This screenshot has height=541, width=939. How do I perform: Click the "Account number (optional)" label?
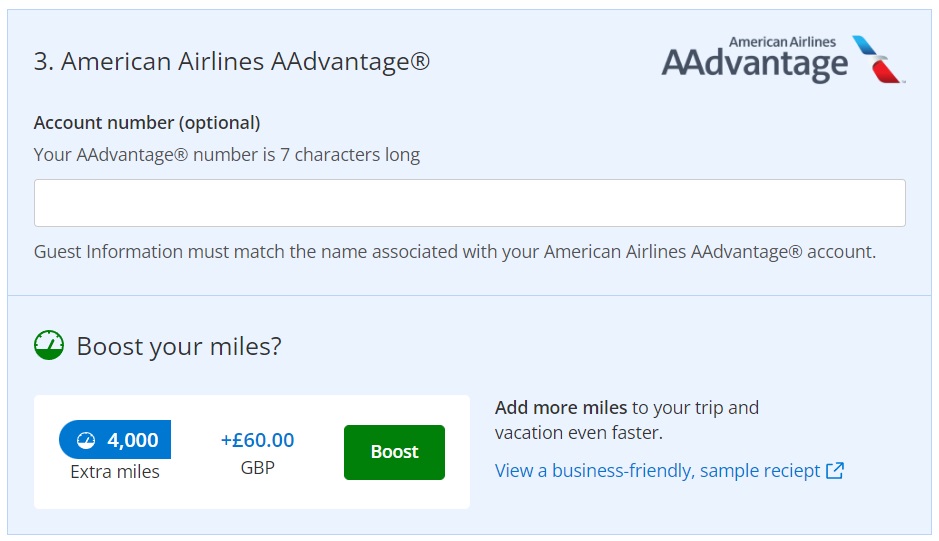[147, 123]
